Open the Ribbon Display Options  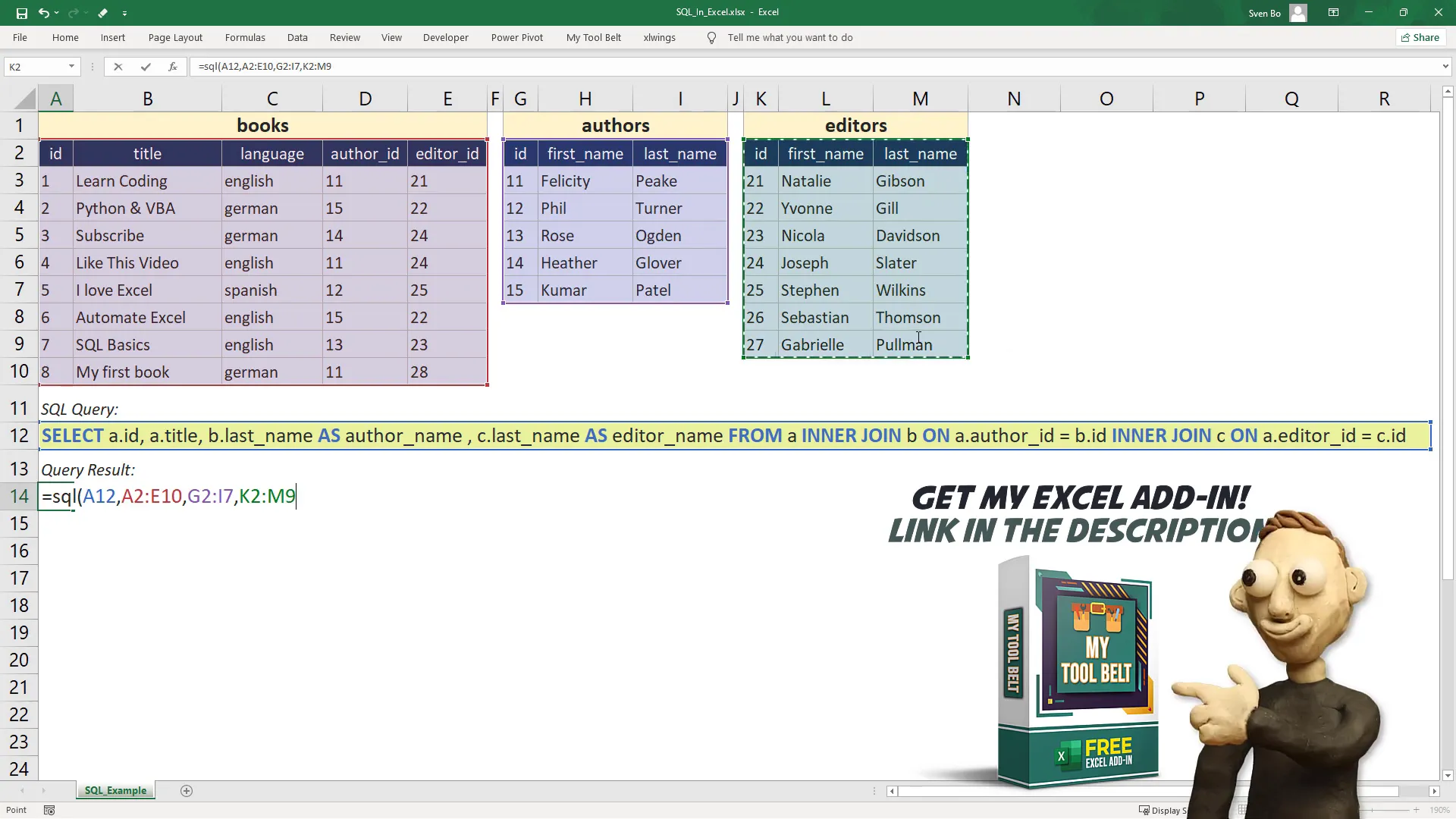tap(1333, 13)
